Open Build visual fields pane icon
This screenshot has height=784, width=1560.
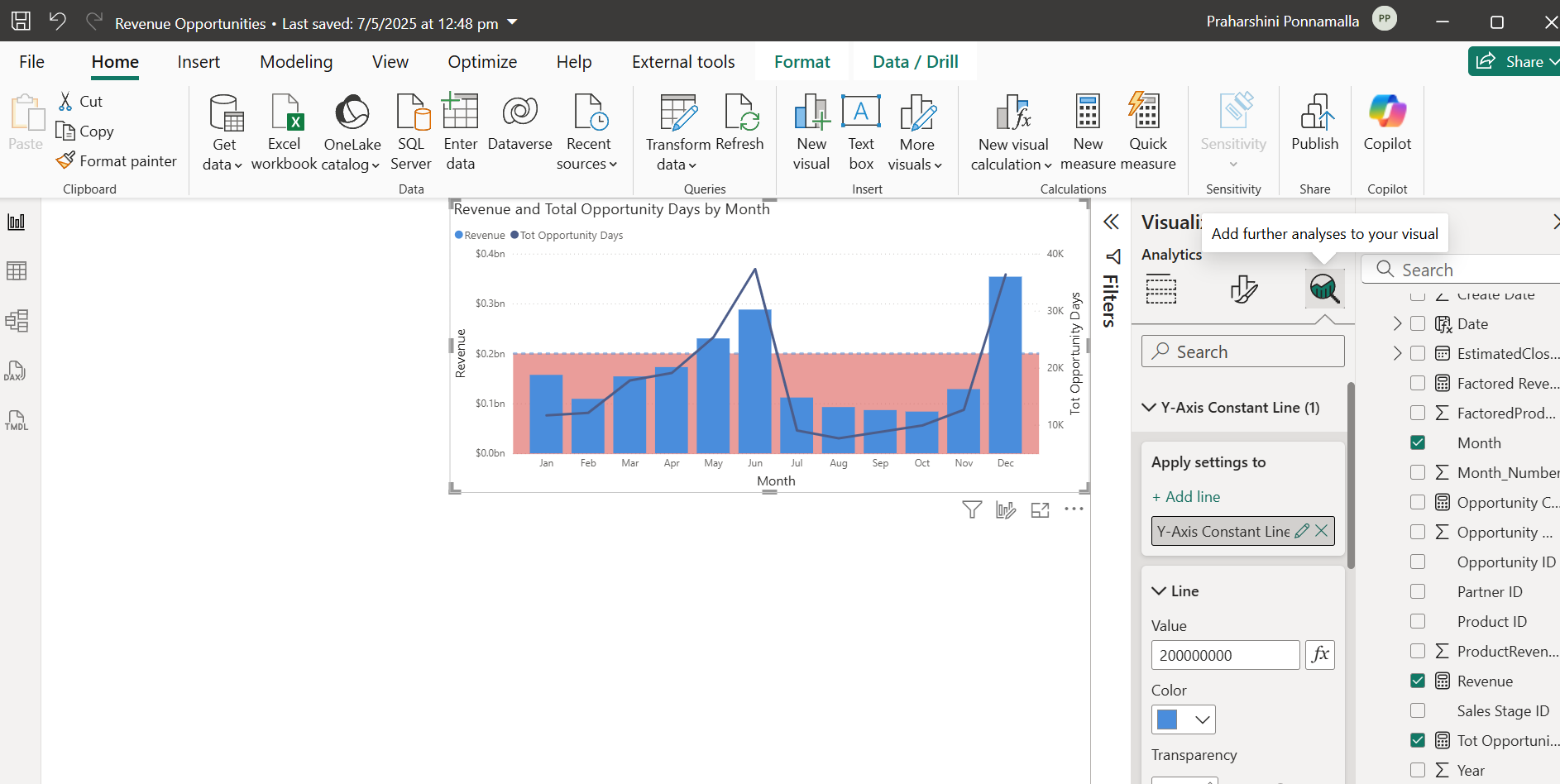pos(1161,289)
